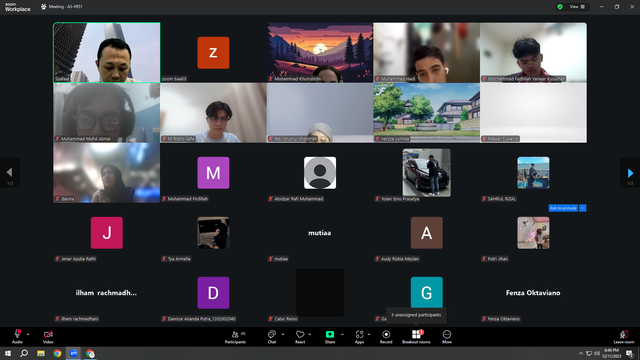Click the 'Fenza Oktaviano' large name text
The image size is (640, 360).
[533, 293]
